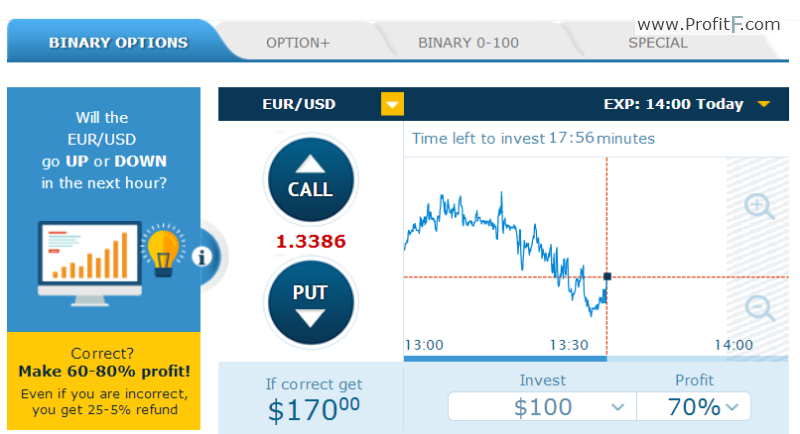Open the info icon on side panel
Screen dimensions: 800x434
(x=202, y=257)
